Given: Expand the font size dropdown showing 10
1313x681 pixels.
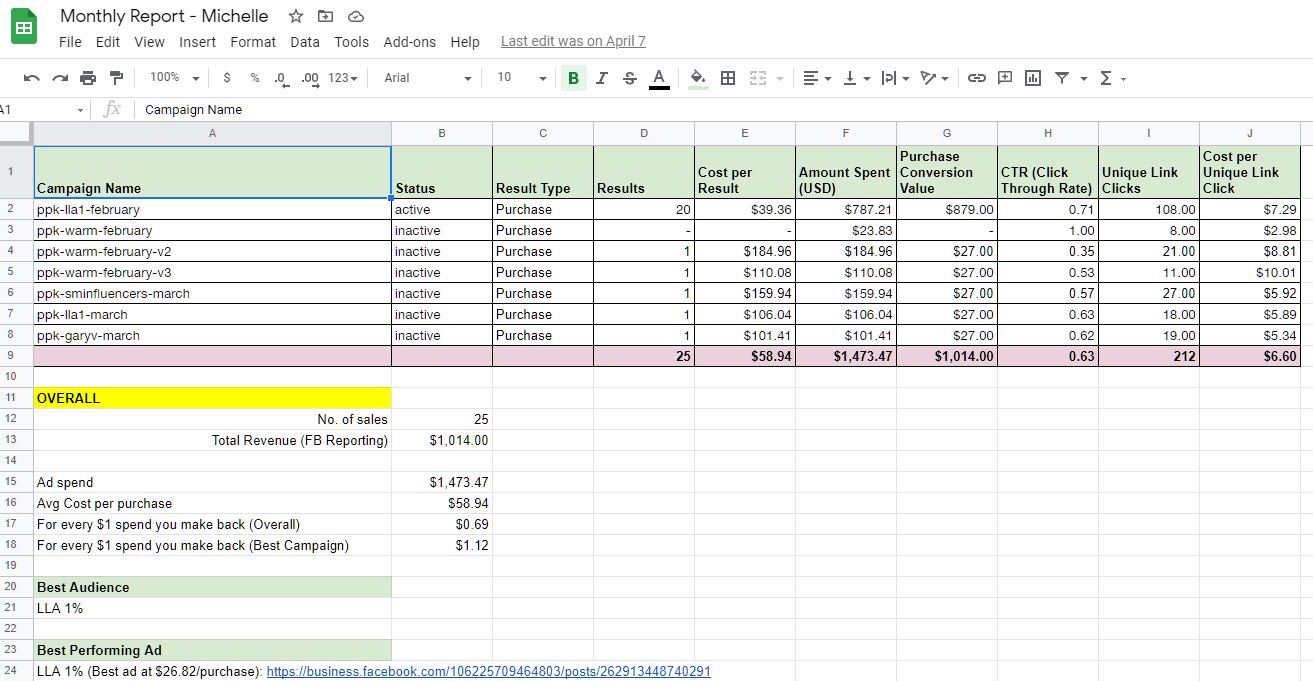Looking at the screenshot, I should point(522,78).
